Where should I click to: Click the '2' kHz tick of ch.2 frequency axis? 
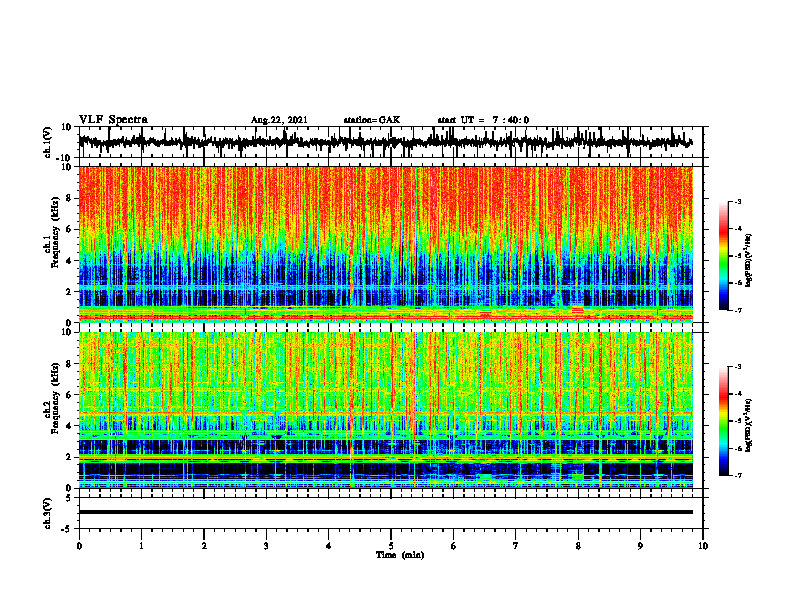tap(69, 457)
